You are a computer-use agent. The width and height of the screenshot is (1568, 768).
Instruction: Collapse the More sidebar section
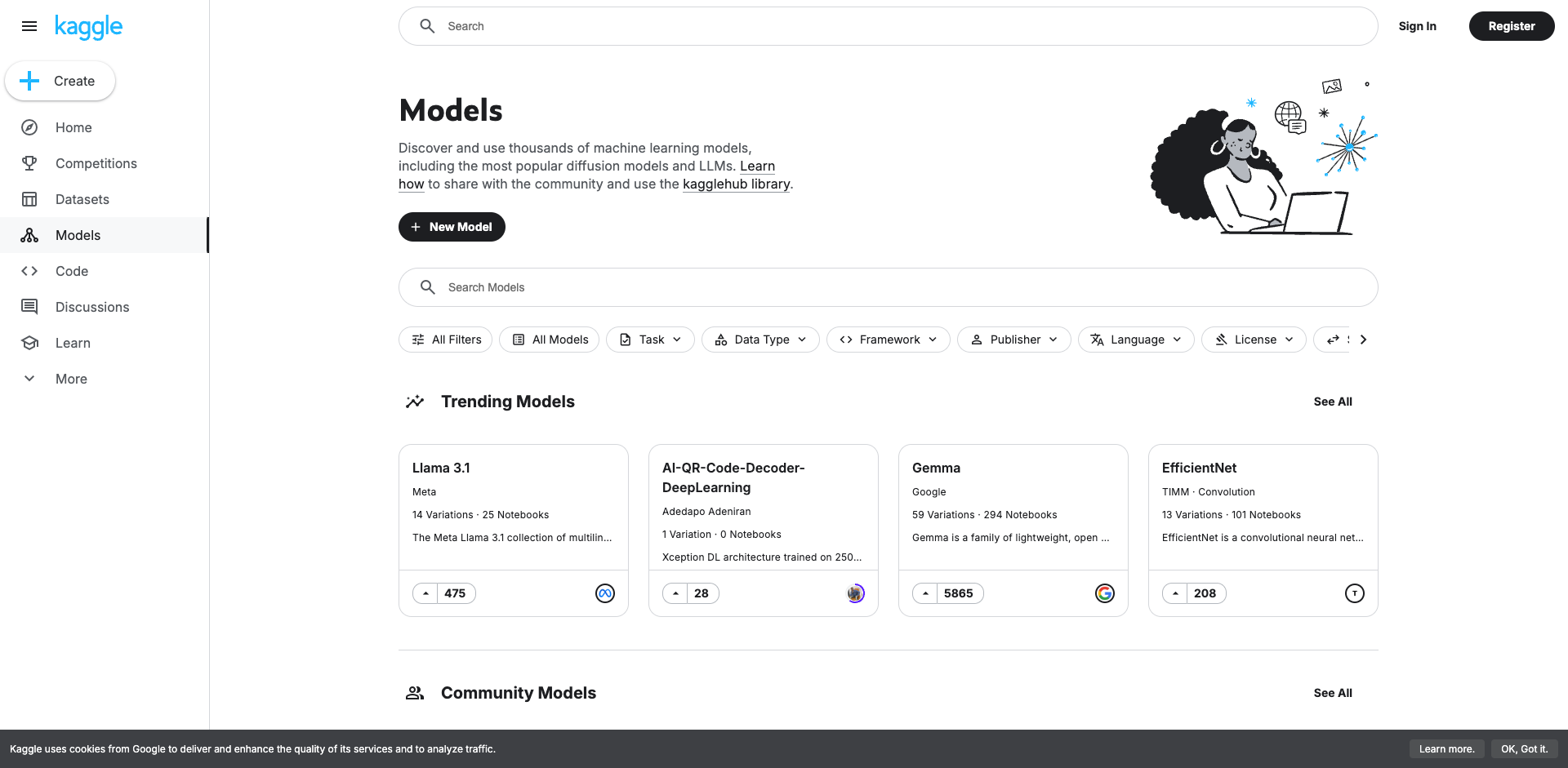click(x=29, y=378)
